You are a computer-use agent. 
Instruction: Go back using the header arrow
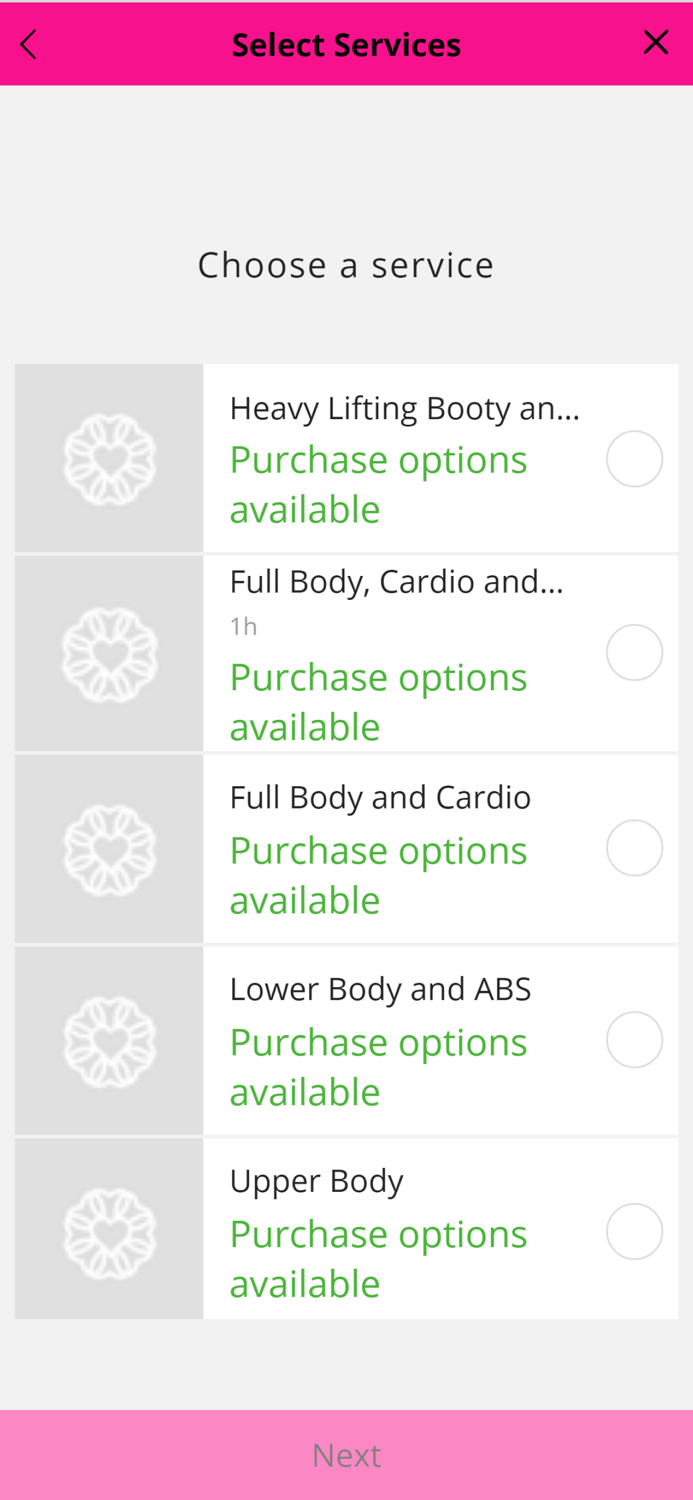[29, 44]
